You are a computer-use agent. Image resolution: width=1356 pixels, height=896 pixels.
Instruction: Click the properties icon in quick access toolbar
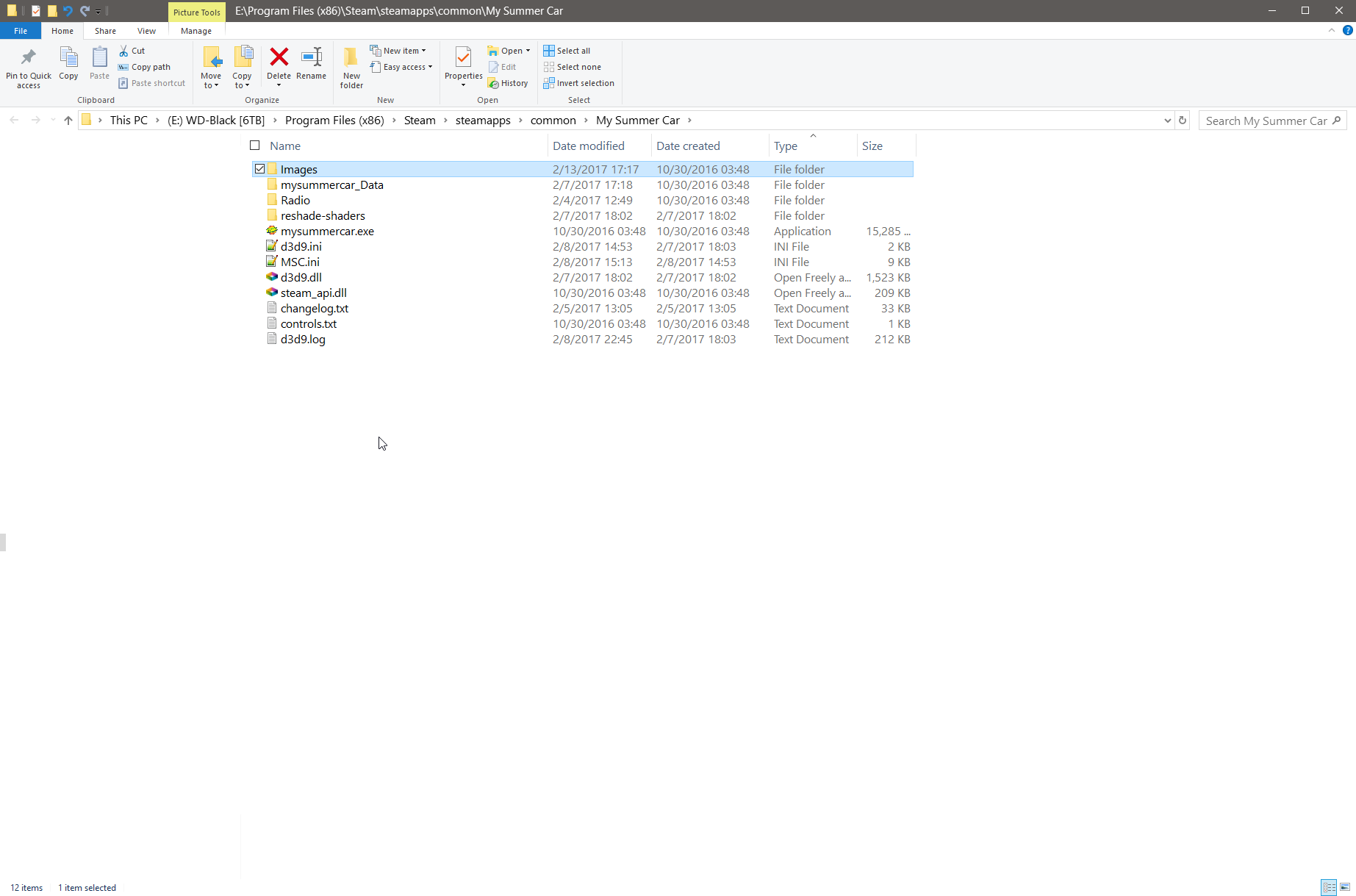(35, 11)
